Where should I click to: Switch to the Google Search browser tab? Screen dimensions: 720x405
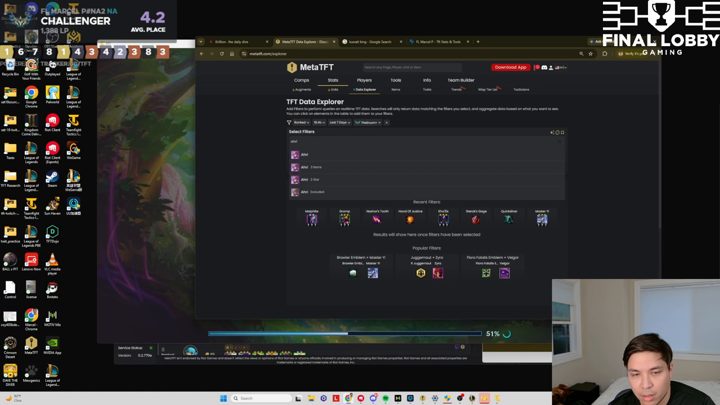coord(370,42)
